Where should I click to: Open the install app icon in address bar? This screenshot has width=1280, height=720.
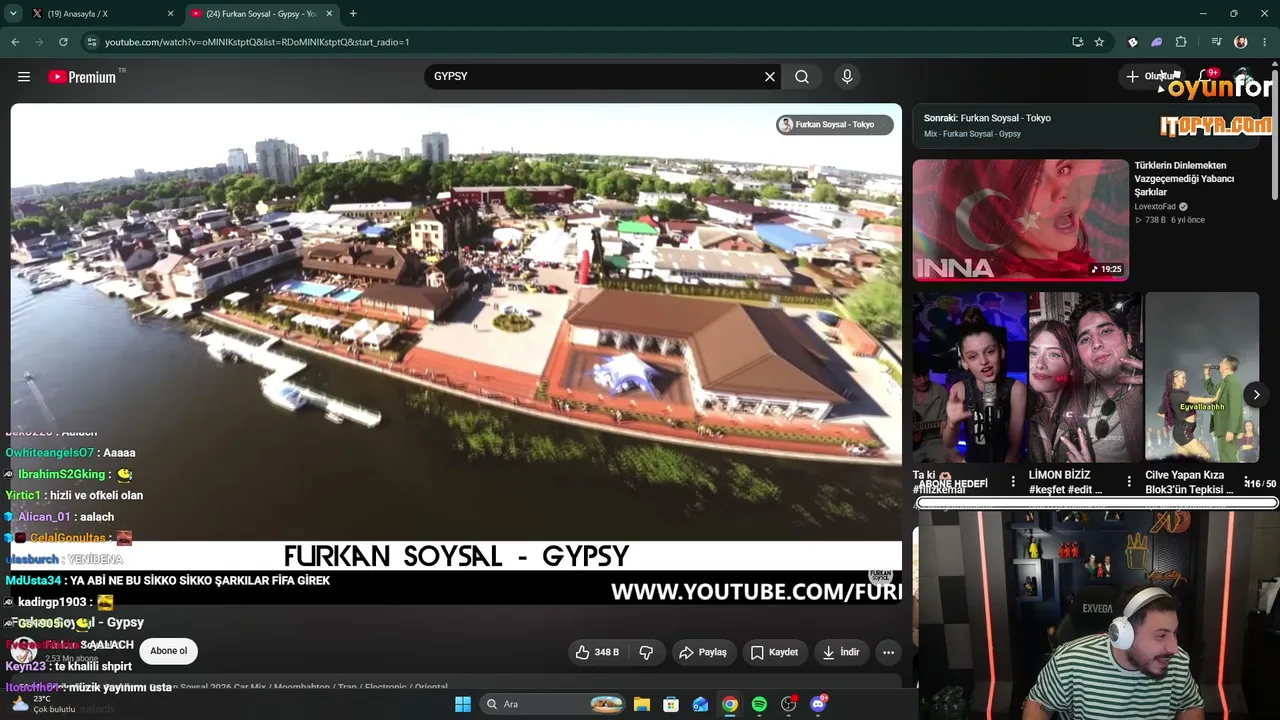(x=1077, y=42)
